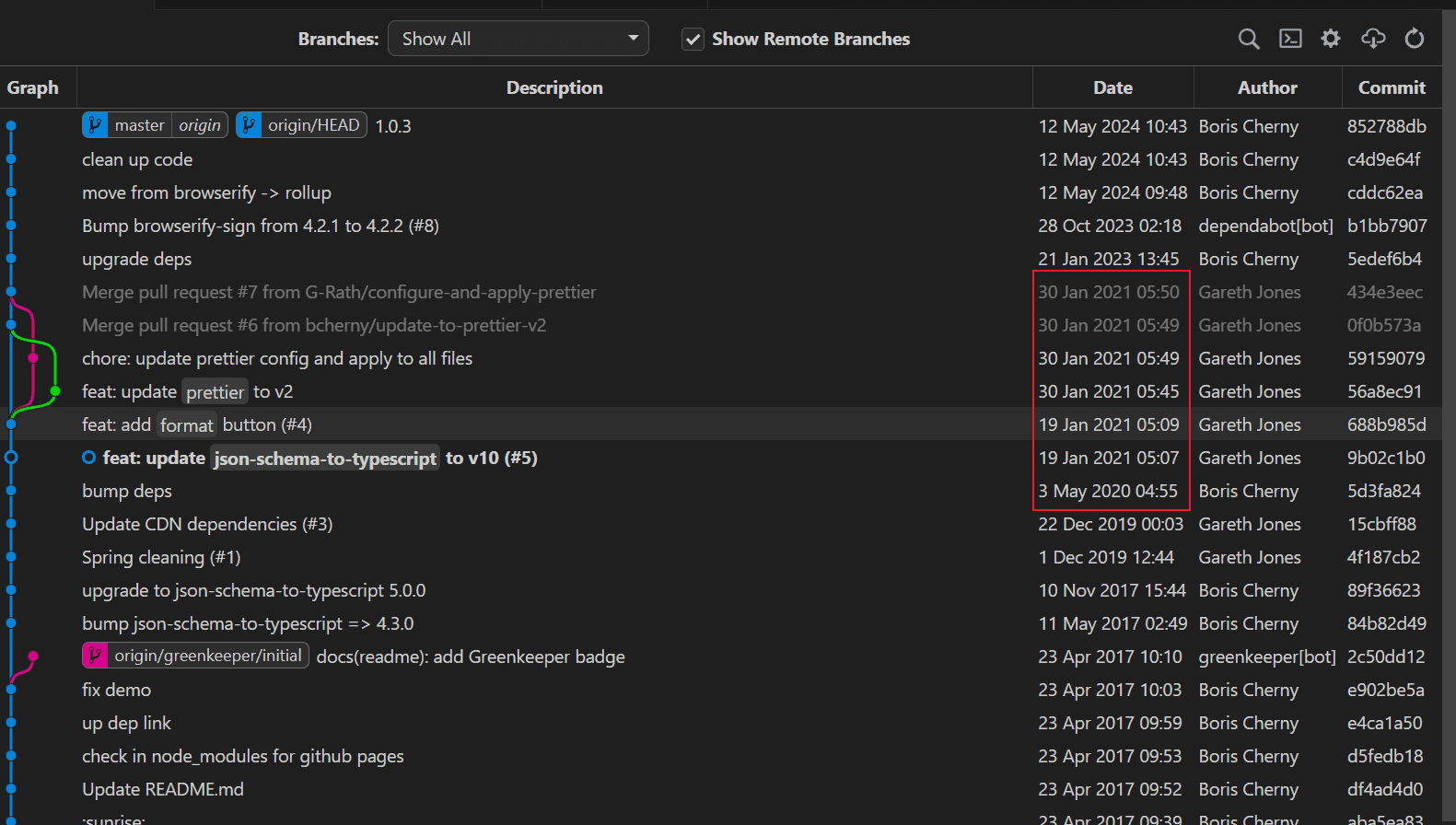
Task: Click the fetch from remote cloud icon
Action: pyautogui.click(x=1373, y=39)
